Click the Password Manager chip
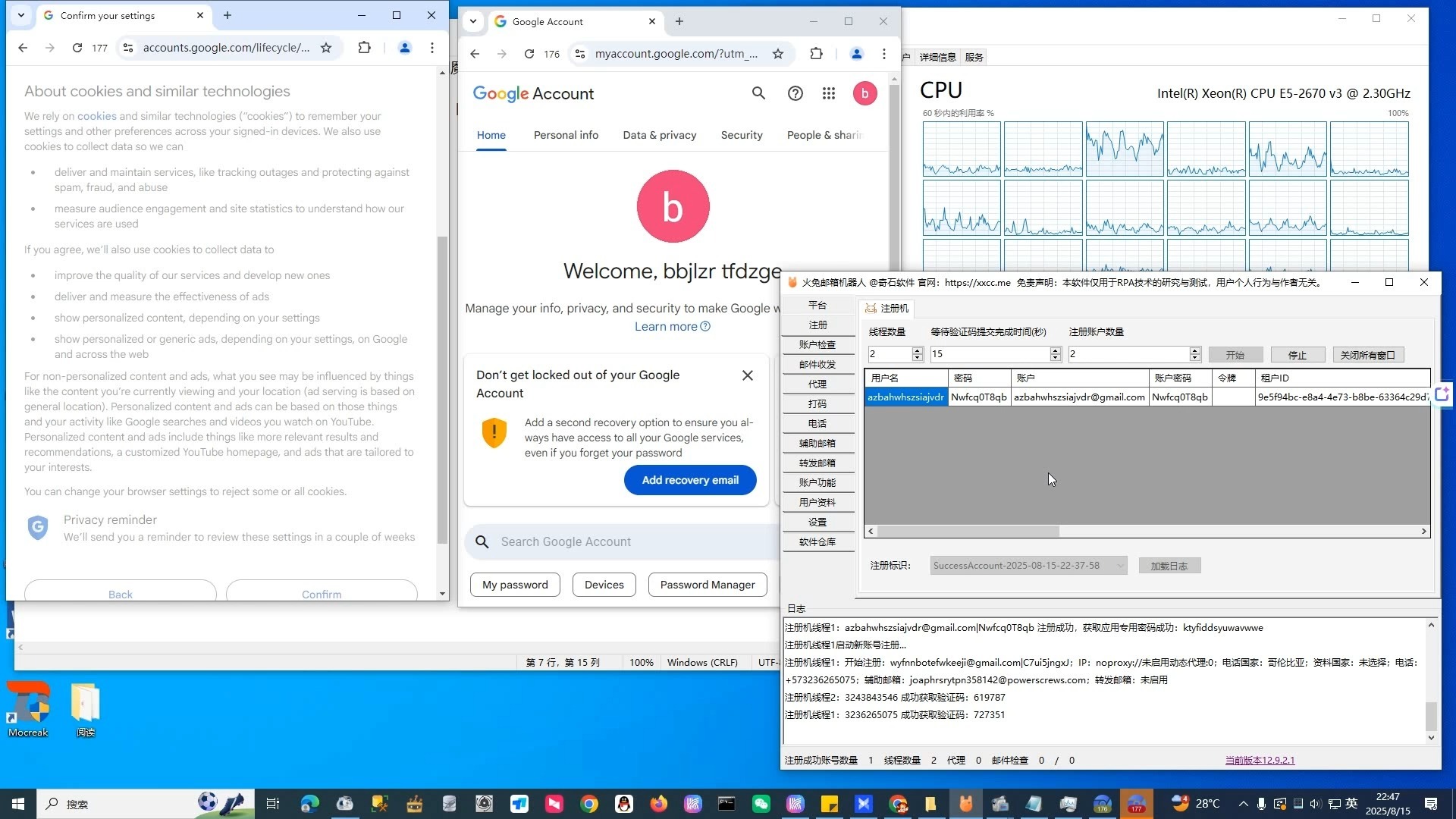This screenshot has width=1456, height=819. (708, 585)
